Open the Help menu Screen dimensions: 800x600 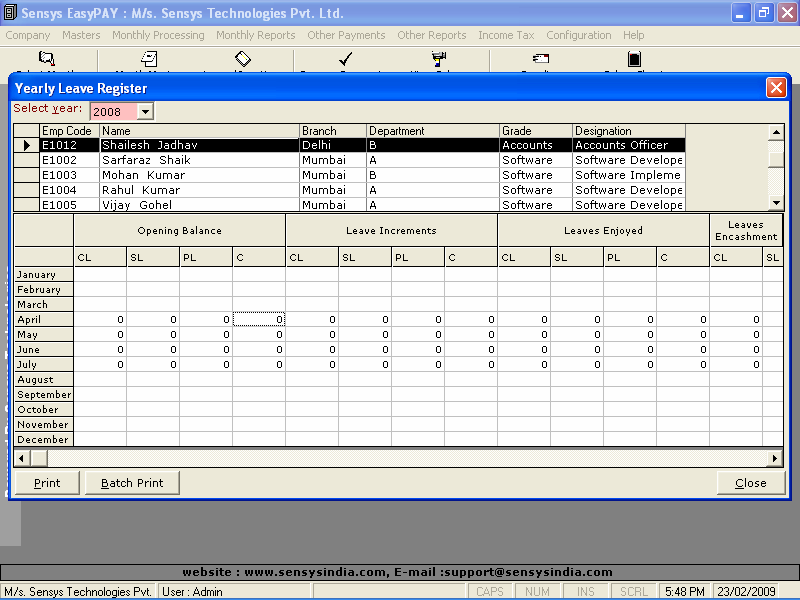point(633,35)
